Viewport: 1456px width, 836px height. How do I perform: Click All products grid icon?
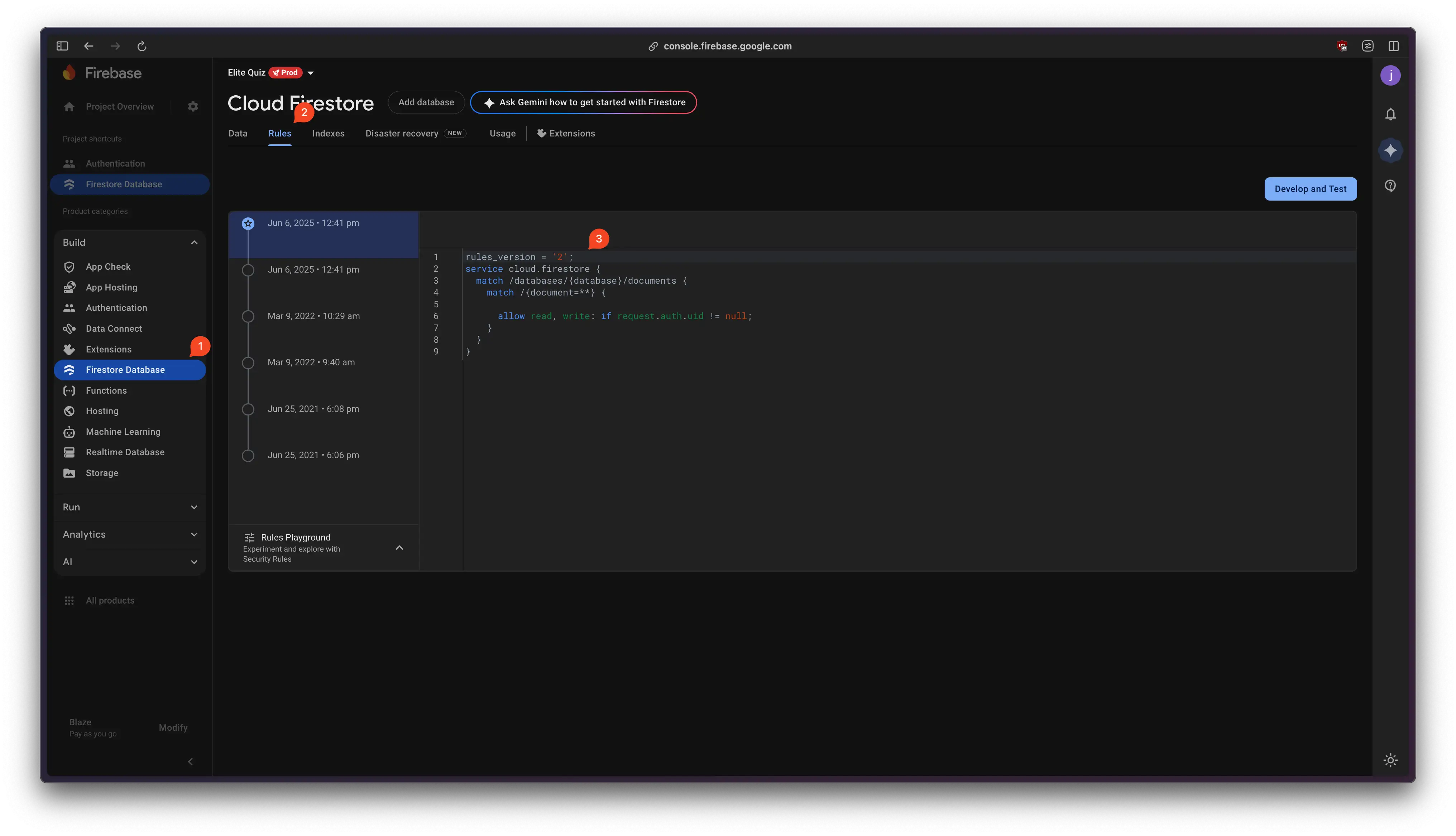point(70,601)
